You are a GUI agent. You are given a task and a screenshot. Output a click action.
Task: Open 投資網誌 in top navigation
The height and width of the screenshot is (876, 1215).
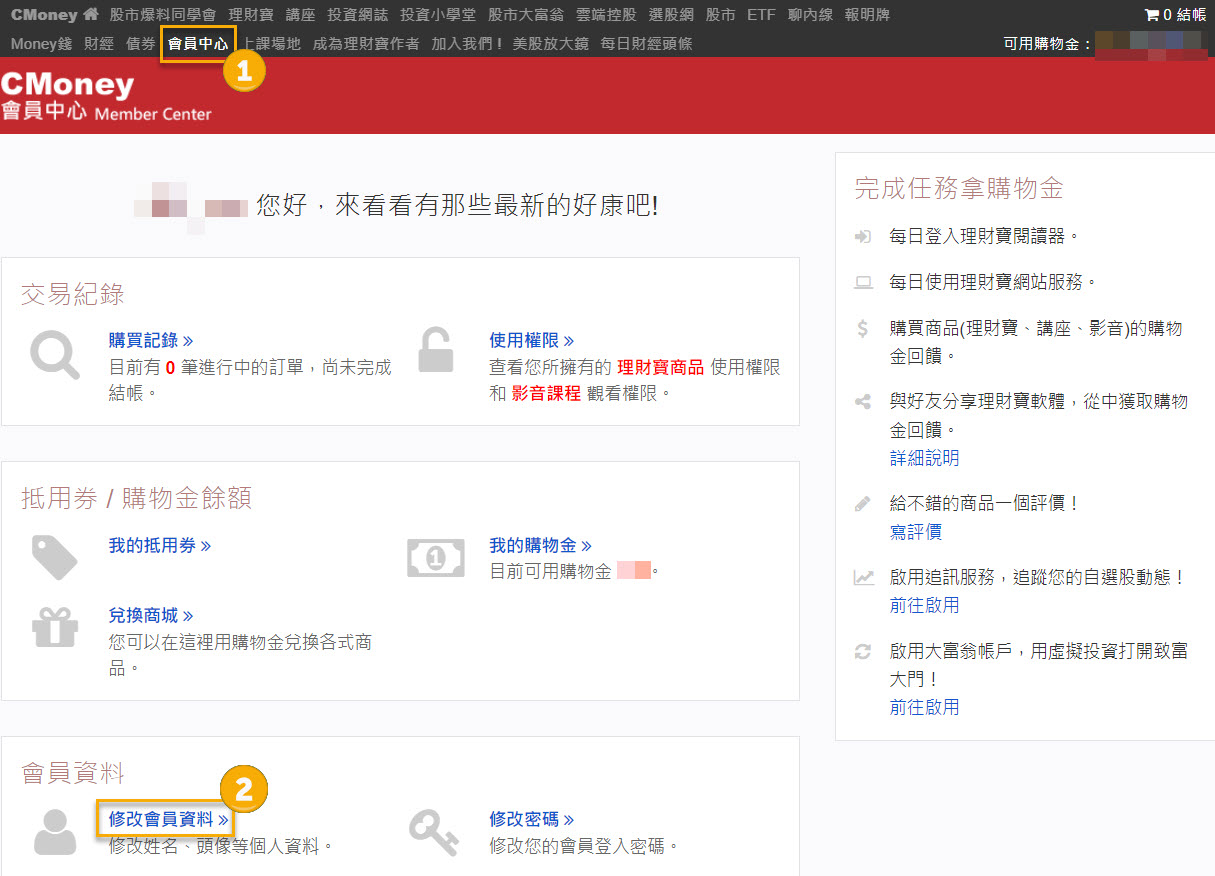[357, 15]
